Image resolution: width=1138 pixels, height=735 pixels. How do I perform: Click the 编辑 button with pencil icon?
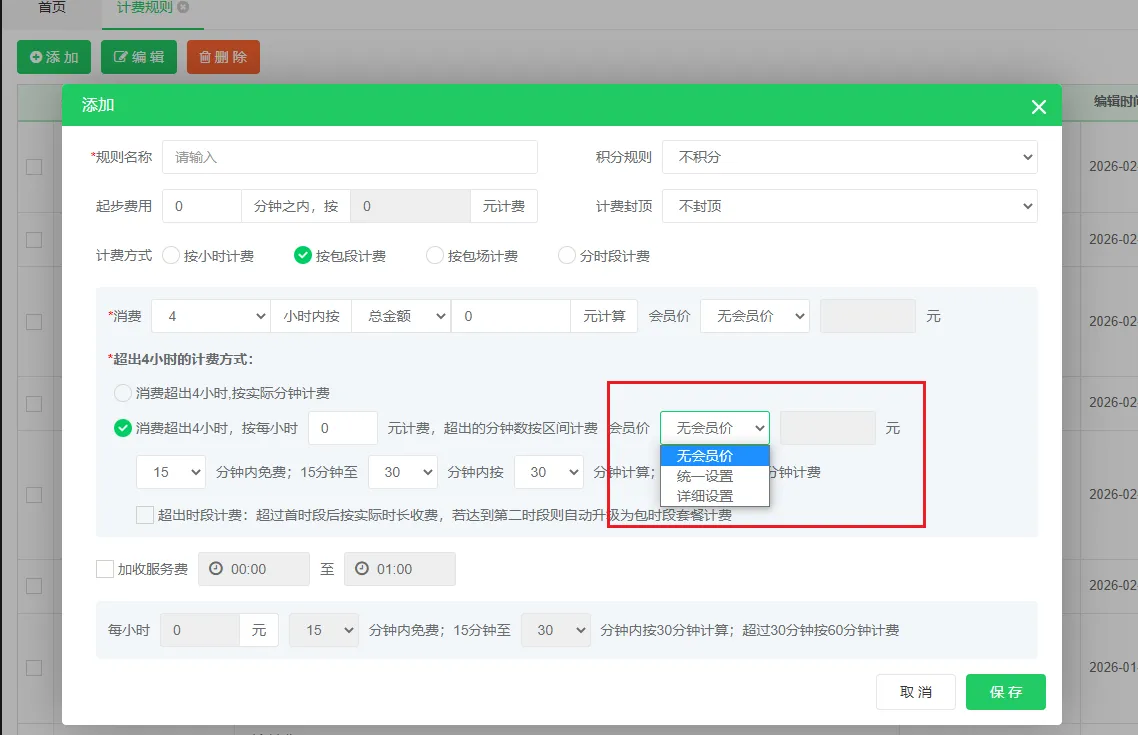pyautogui.click(x=139, y=57)
